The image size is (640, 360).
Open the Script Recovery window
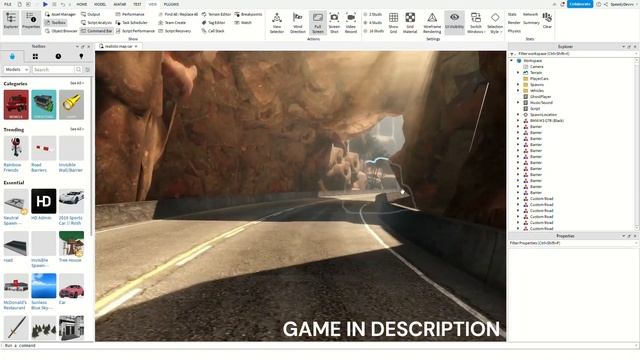pyautogui.click(x=175, y=31)
